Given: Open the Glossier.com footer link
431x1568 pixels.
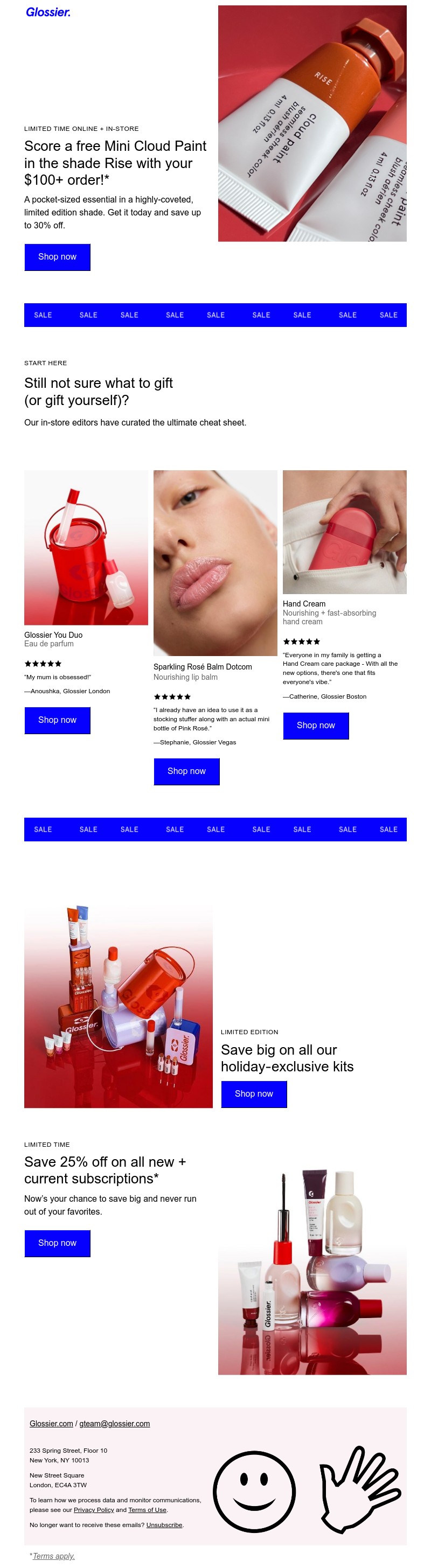Looking at the screenshot, I should point(51,1424).
